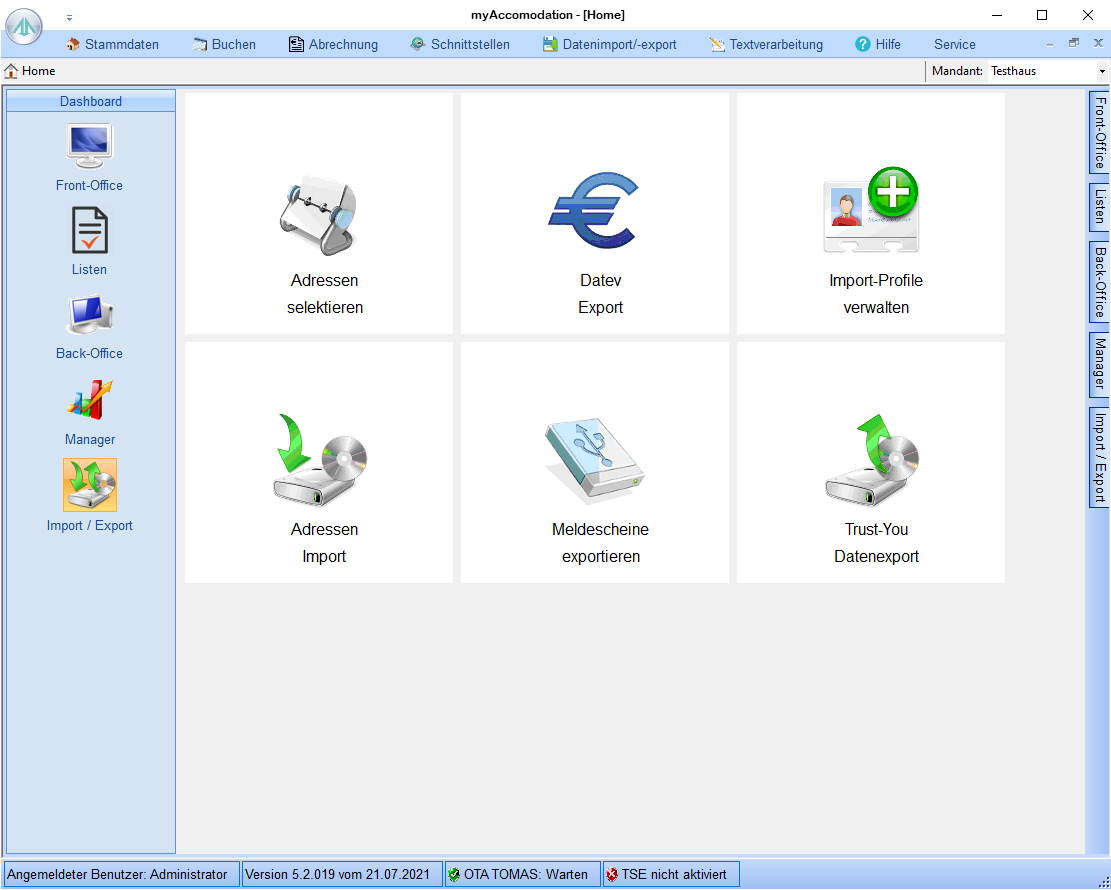Image resolution: width=1111 pixels, height=890 pixels.
Task: Click the Listen checklist icon
Action: click(x=89, y=231)
